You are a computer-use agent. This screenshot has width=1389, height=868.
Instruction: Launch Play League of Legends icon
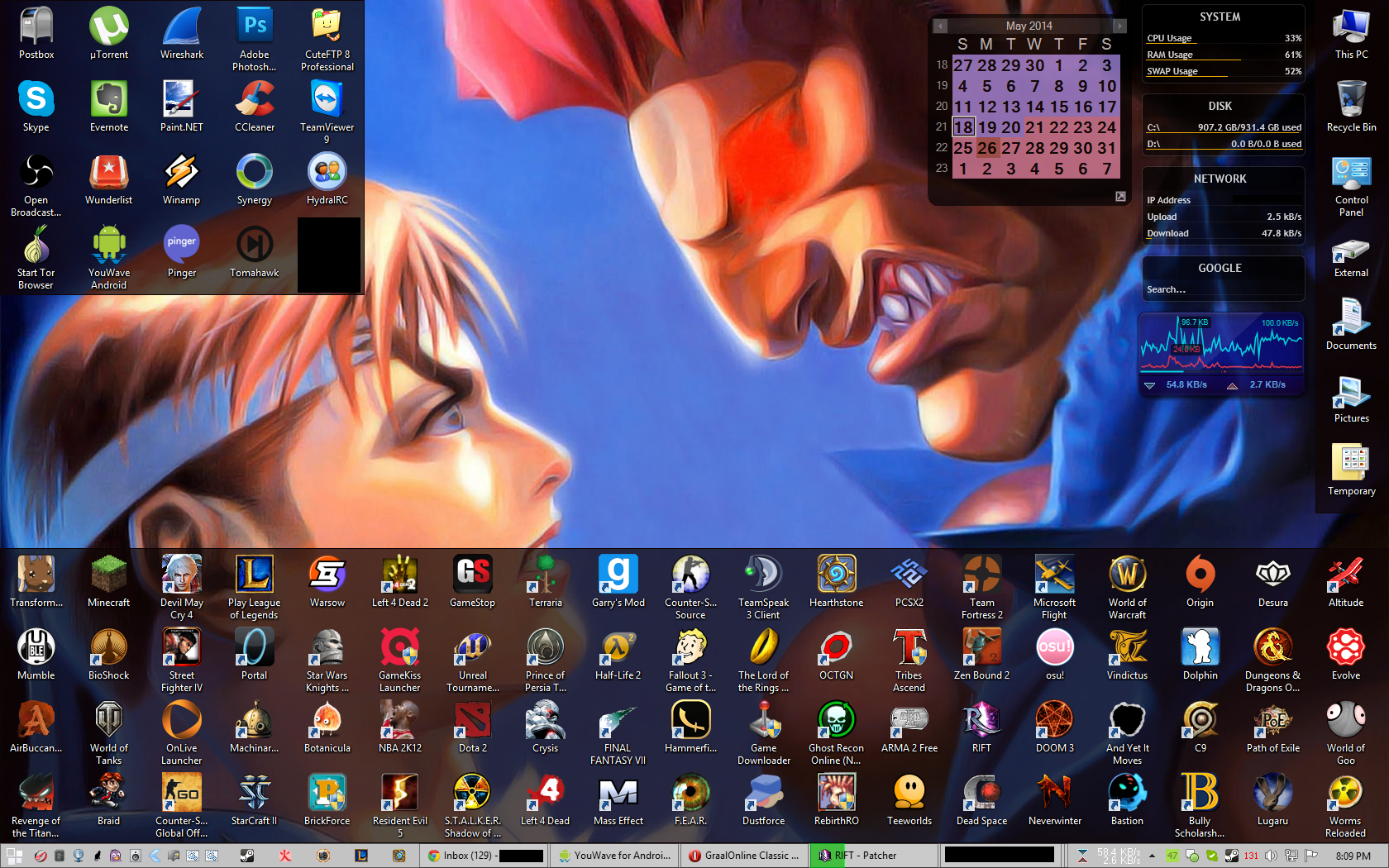(255, 587)
